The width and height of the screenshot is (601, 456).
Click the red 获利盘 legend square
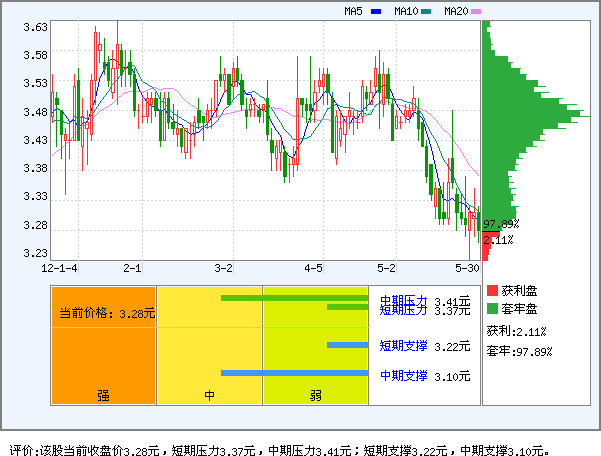492,290
